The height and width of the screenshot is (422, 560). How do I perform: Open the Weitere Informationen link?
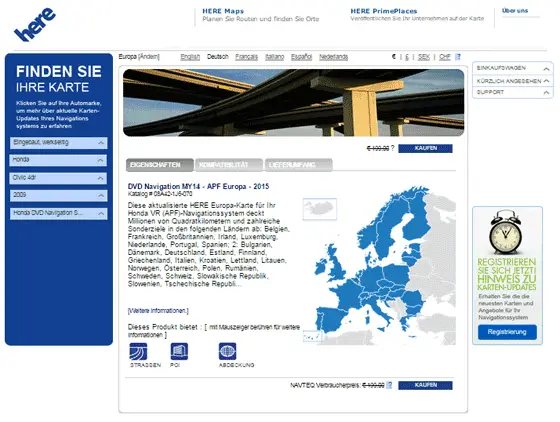(x=158, y=311)
